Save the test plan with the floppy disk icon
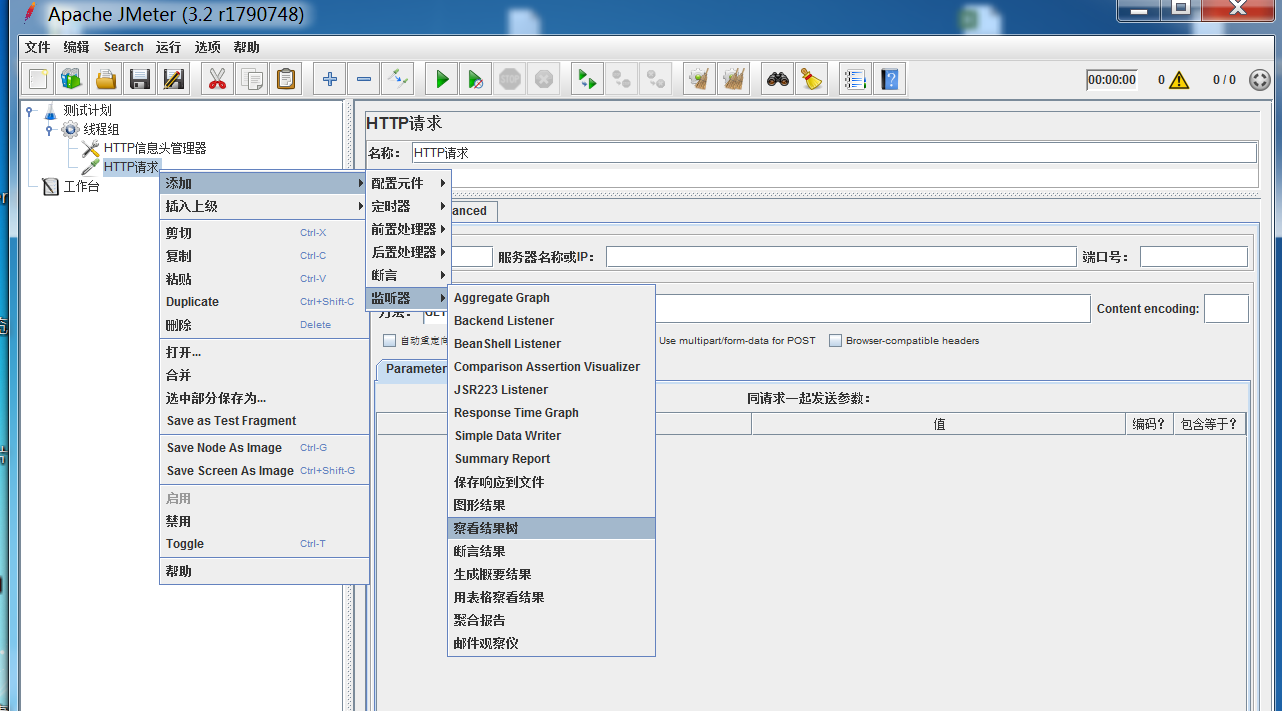 [x=140, y=79]
